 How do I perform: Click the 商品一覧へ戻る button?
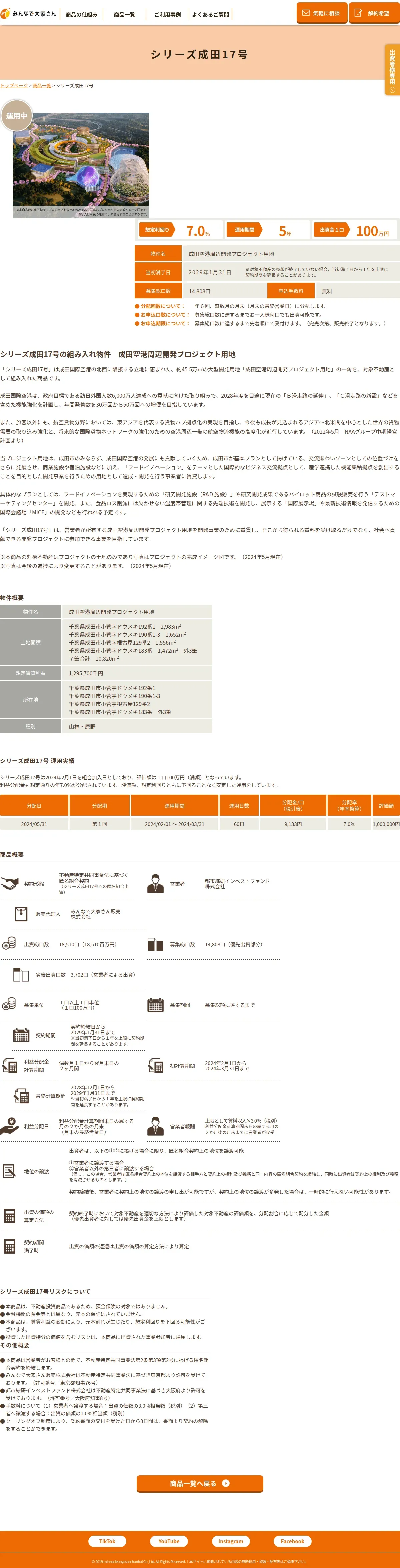200,1483
